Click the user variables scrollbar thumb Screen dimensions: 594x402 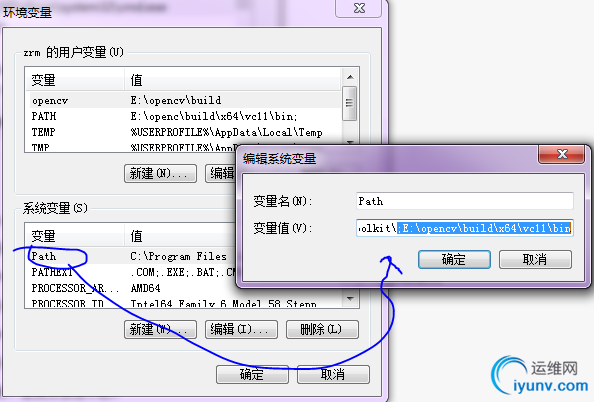[x=349, y=103]
